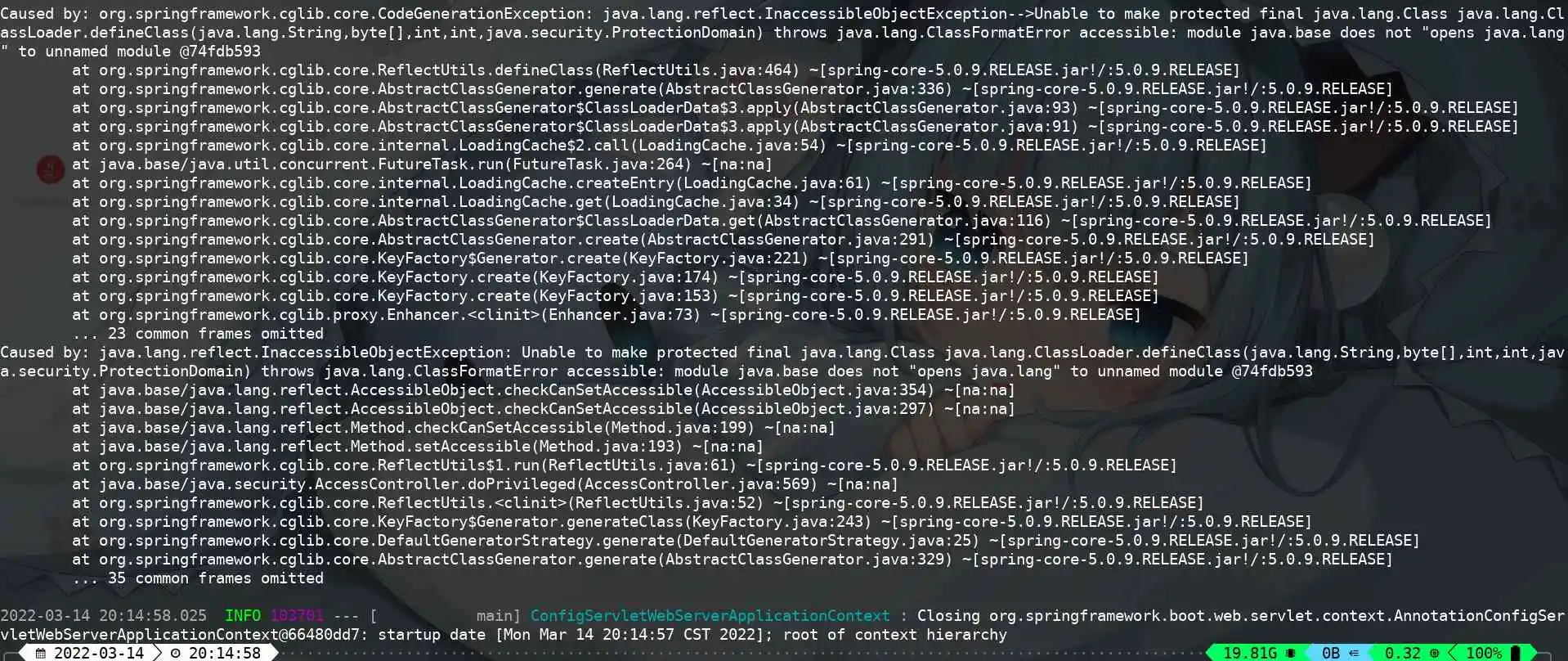Click the 100% battery status segment

(1493, 653)
